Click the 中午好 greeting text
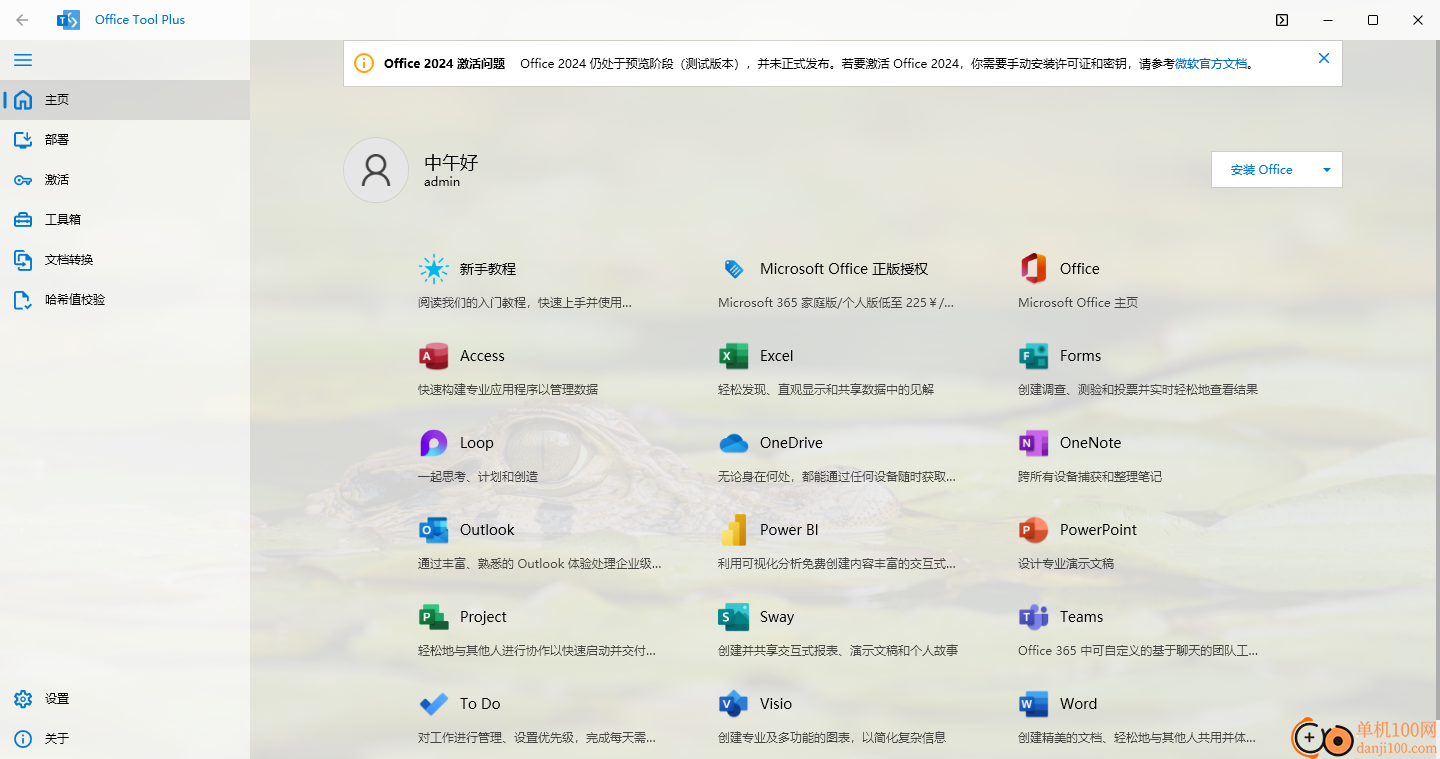Viewport: 1440px width, 759px height. [x=452, y=162]
